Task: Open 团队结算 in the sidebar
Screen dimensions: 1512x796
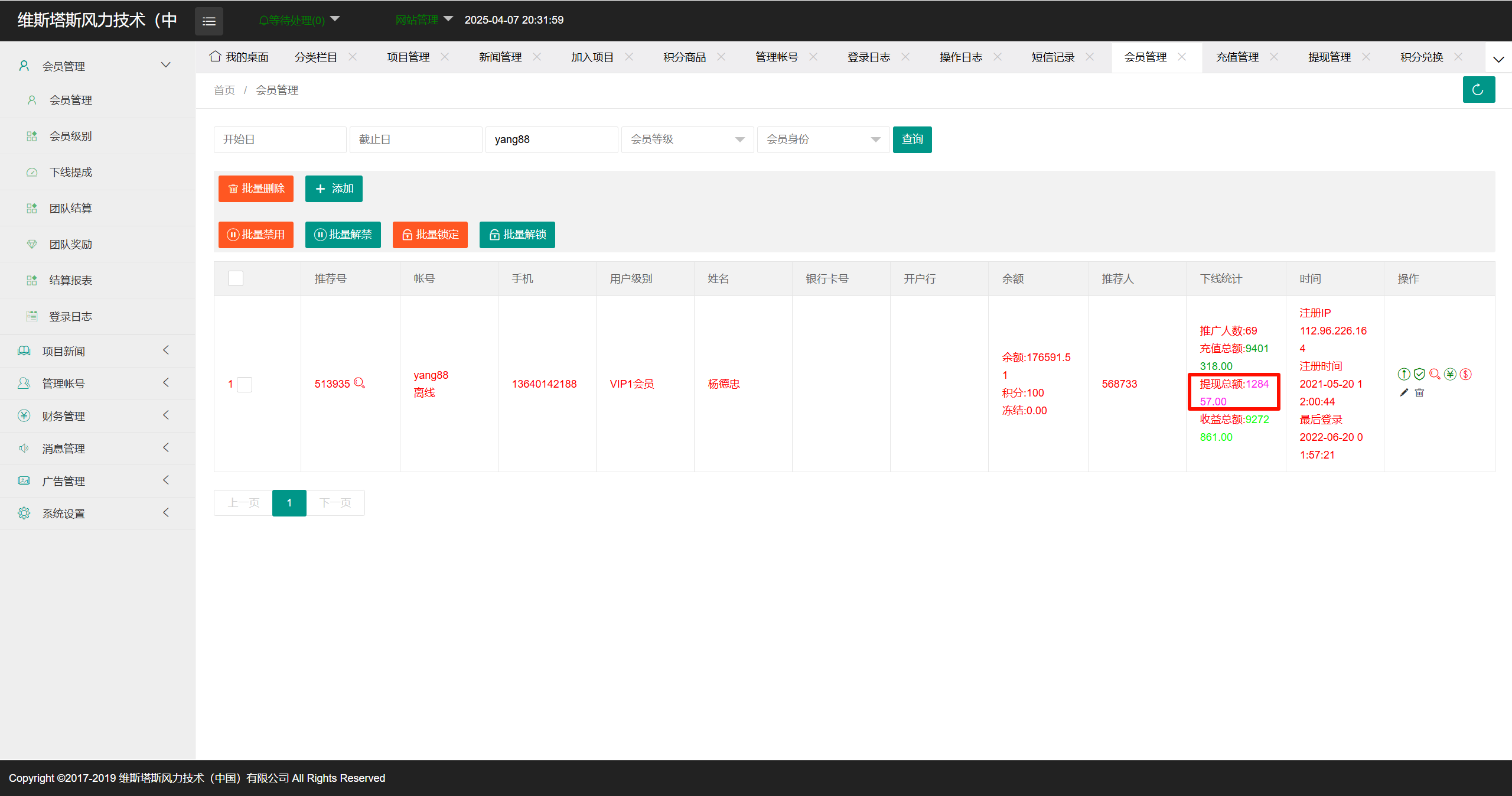Action: coord(97,208)
